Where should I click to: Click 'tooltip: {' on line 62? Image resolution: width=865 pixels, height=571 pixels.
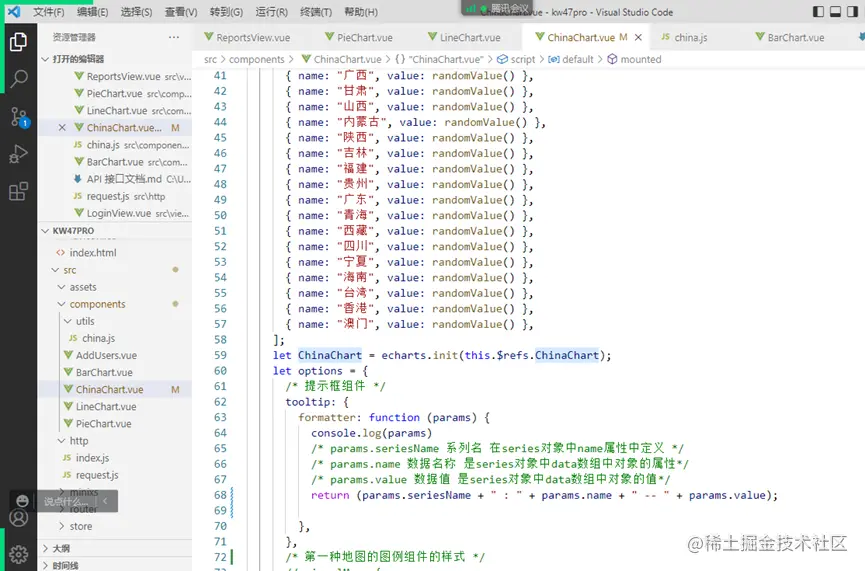(x=317, y=402)
